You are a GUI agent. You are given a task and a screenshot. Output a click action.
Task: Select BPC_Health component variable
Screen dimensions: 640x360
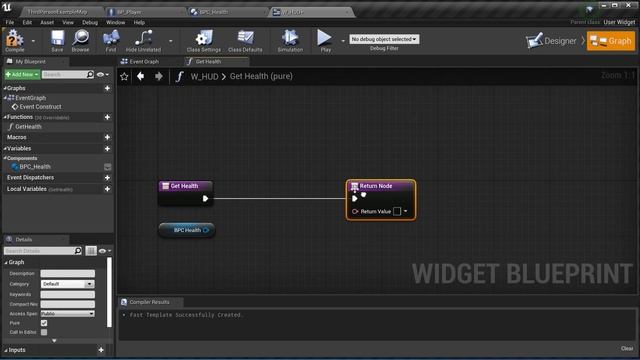(35, 167)
